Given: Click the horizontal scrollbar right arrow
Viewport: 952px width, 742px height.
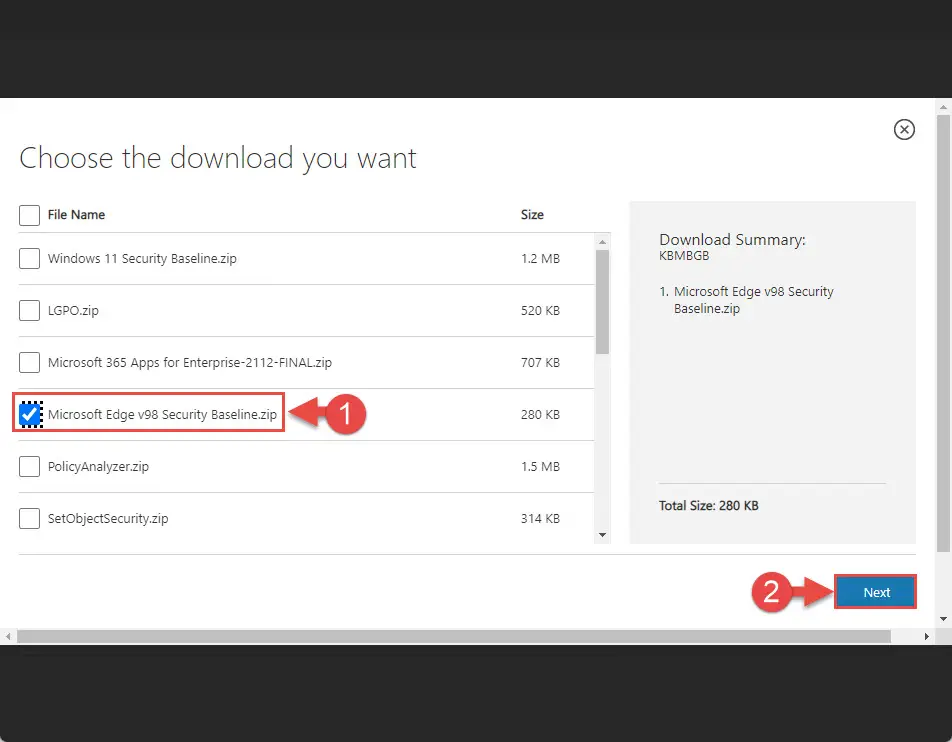Looking at the screenshot, I should [926, 636].
